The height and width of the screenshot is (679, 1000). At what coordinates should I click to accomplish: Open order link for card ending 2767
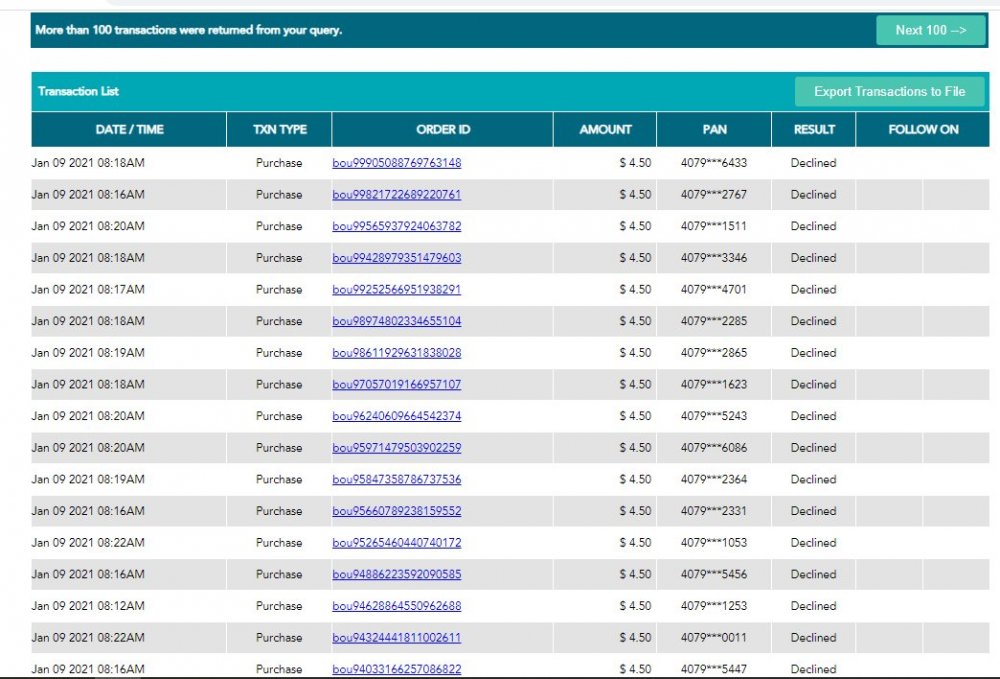(397, 195)
